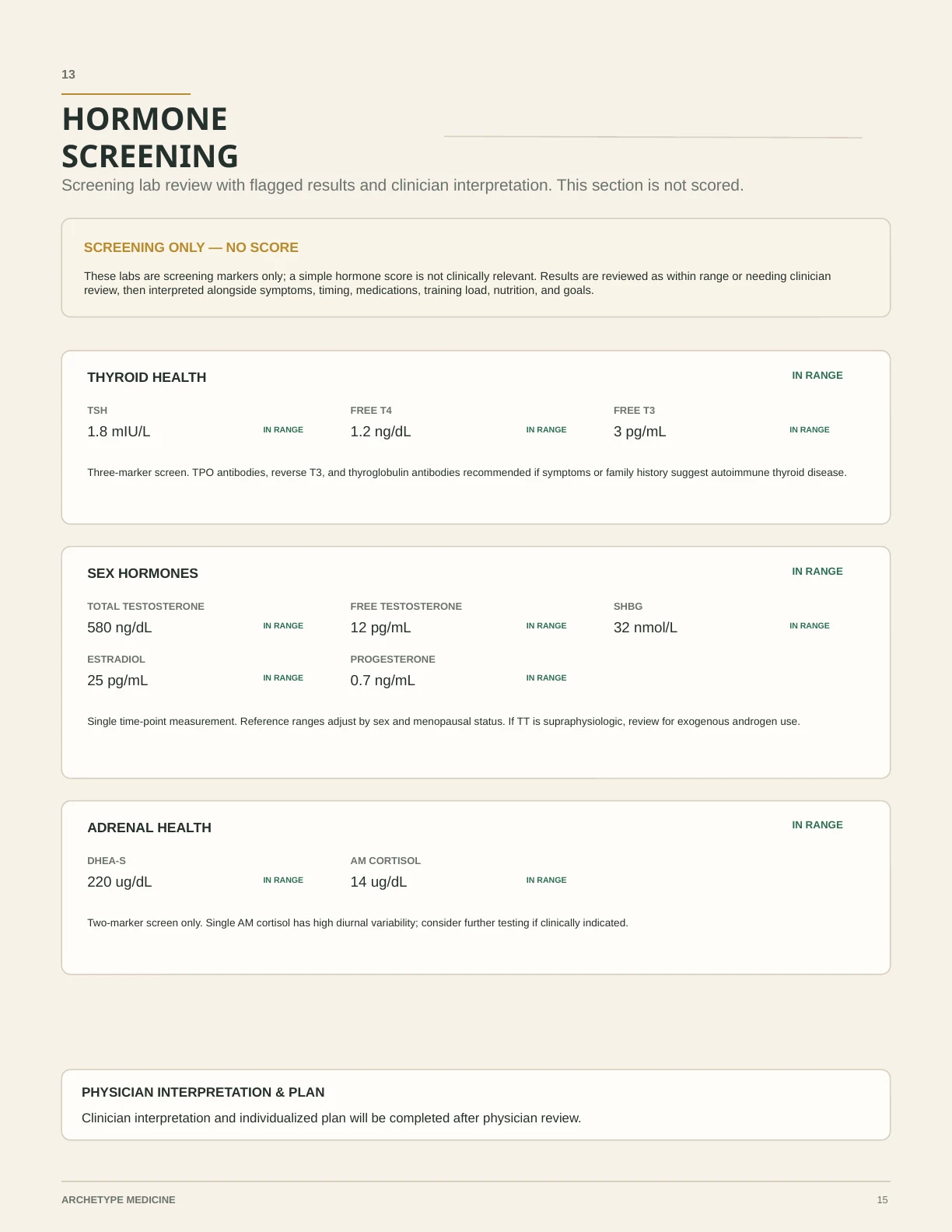Click the IN RANGE badge beside Total Testosterone

click(283, 626)
